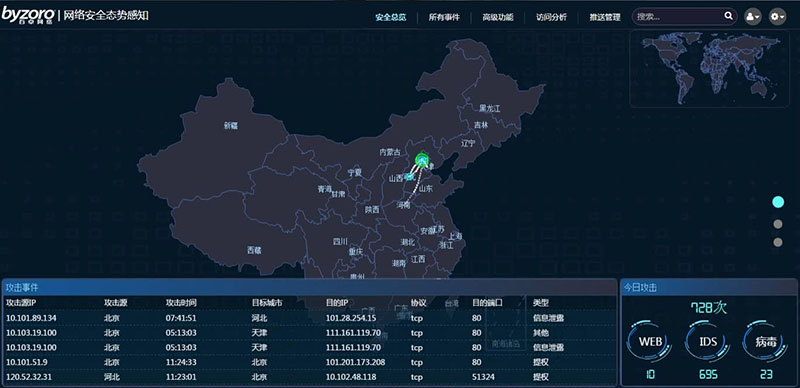Click the WEB attack gauge
Viewport: 800px width, 388px height.
(x=651, y=342)
